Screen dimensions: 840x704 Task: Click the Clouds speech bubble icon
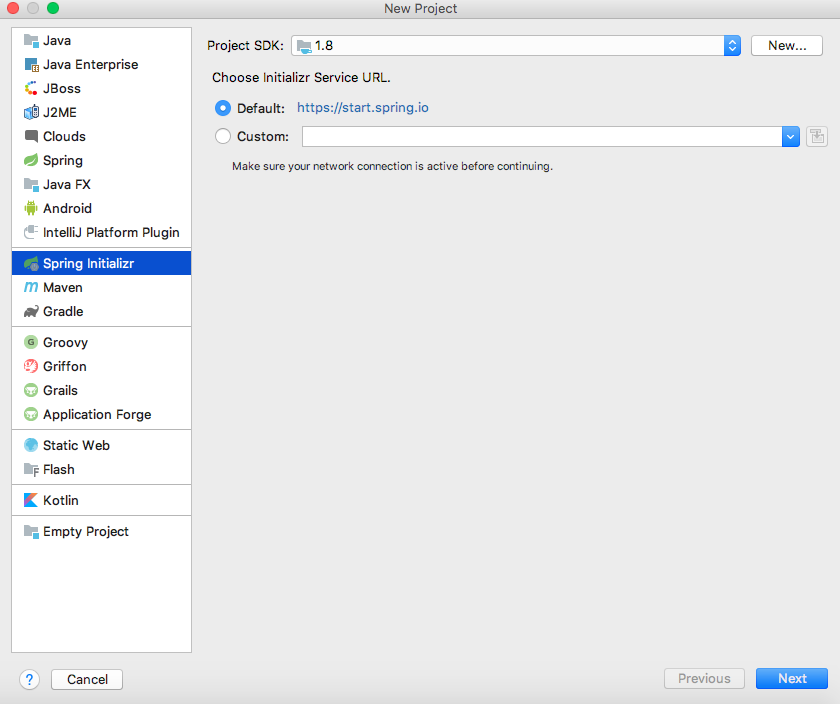31,137
